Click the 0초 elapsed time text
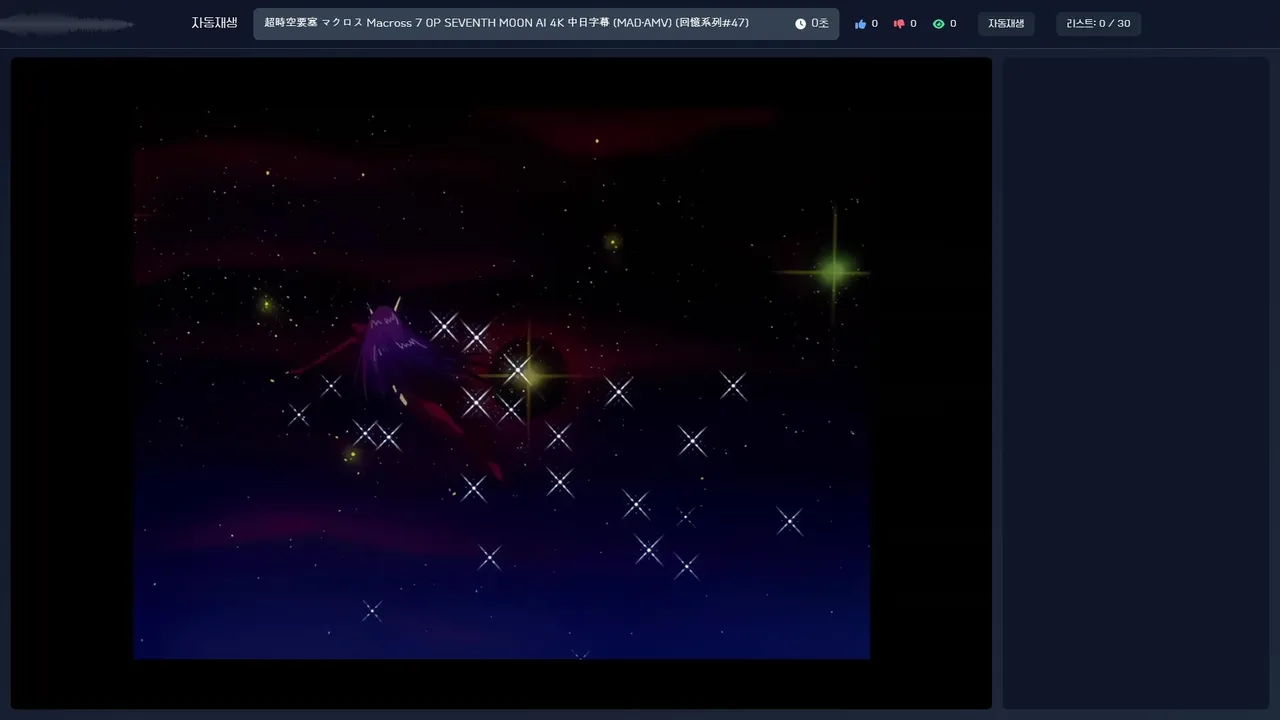Screen dimensions: 1280x720 pos(820,24)
